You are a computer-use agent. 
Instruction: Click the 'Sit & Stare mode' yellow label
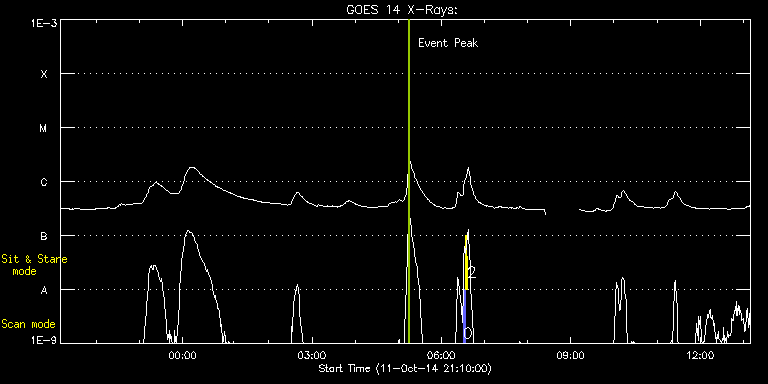(34, 264)
